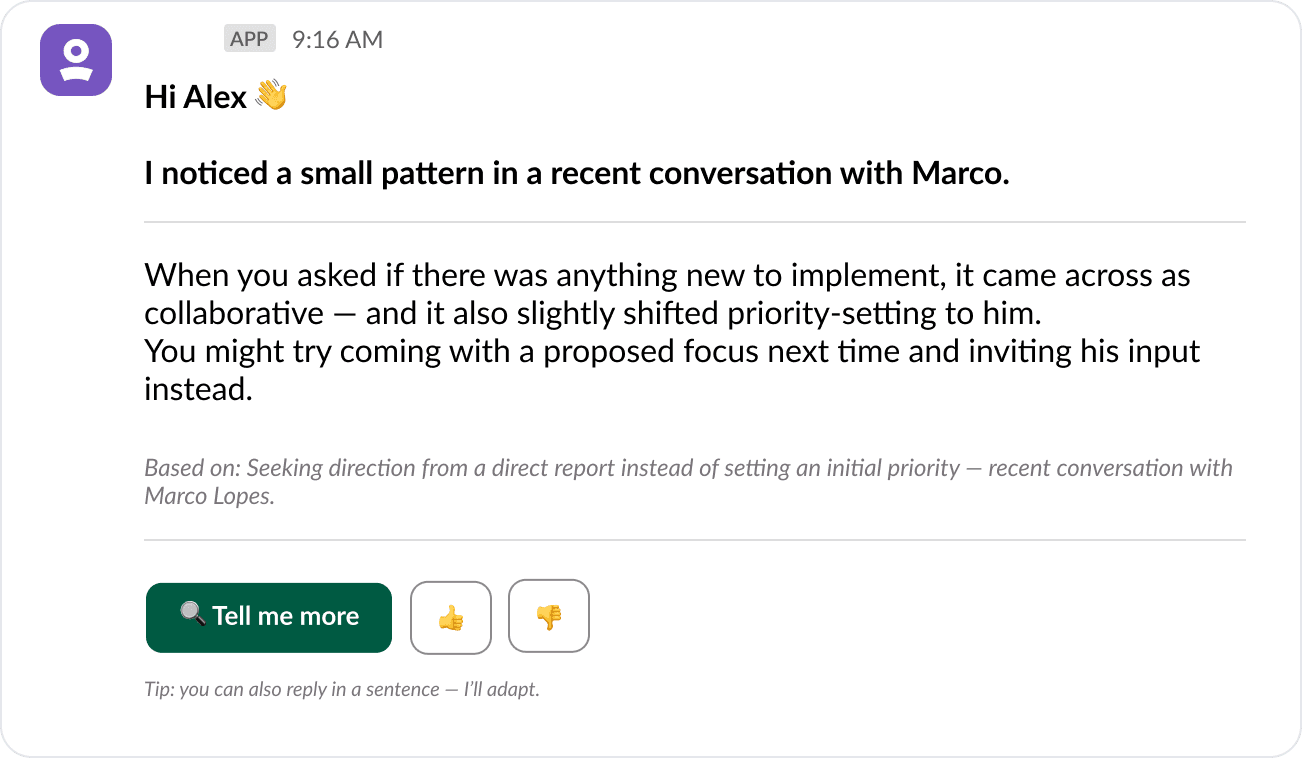The height and width of the screenshot is (758, 1302).
Task: Click the purple app avatar icon
Action: 75,60
